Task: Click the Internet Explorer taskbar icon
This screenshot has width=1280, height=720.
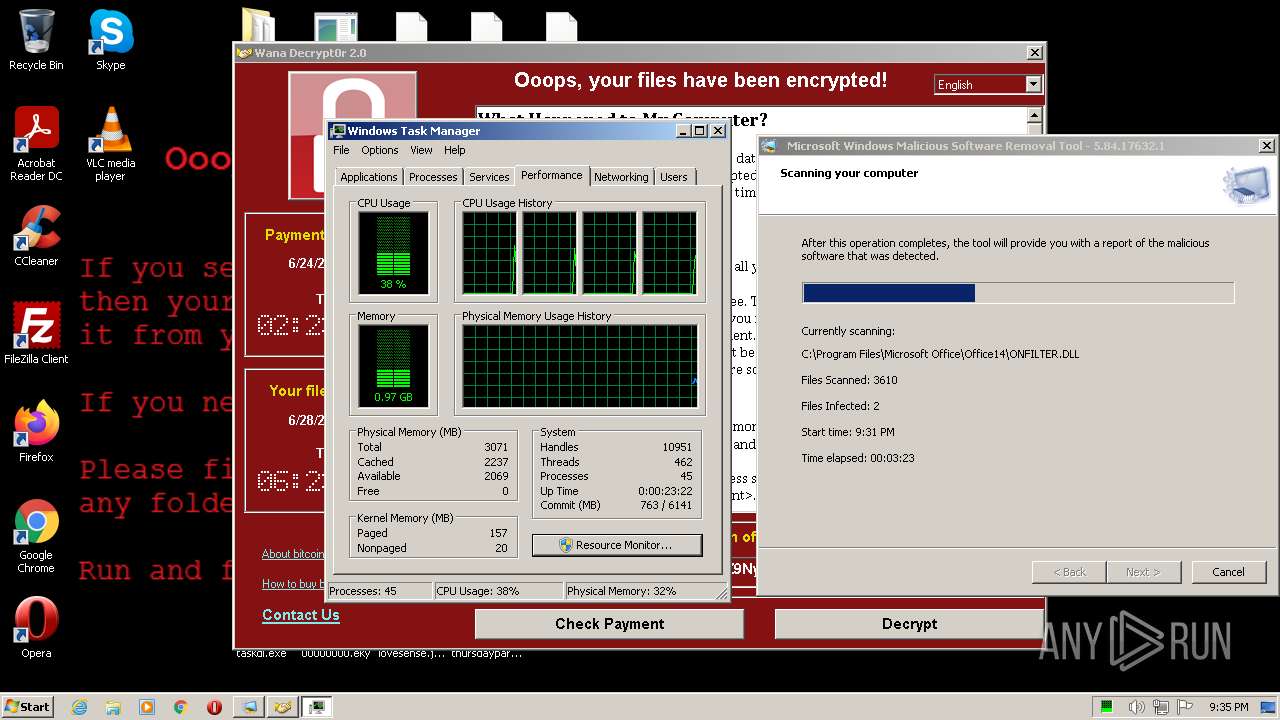Action: point(79,707)
